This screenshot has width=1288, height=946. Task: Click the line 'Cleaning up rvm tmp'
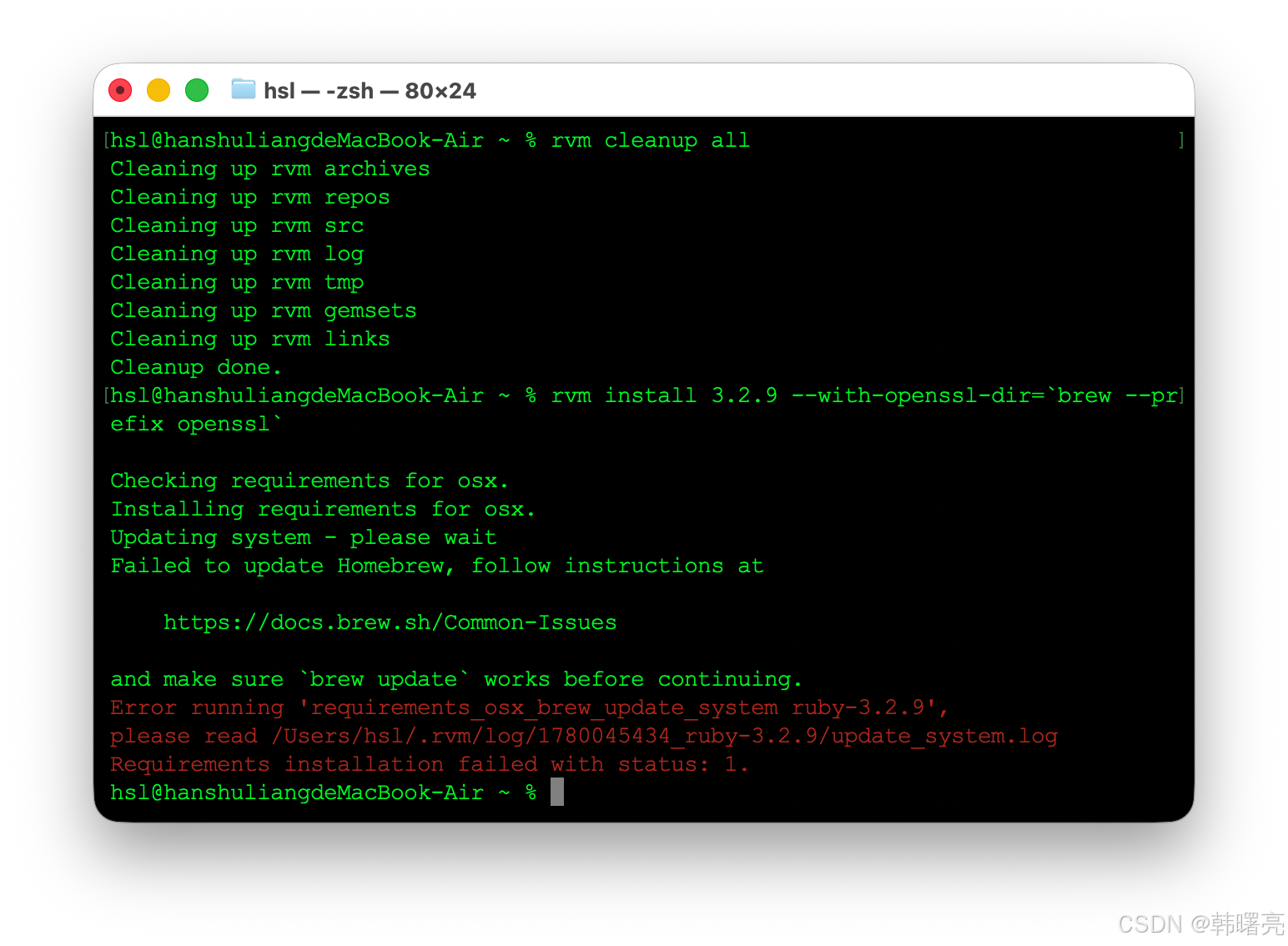(x=237, y=282)
